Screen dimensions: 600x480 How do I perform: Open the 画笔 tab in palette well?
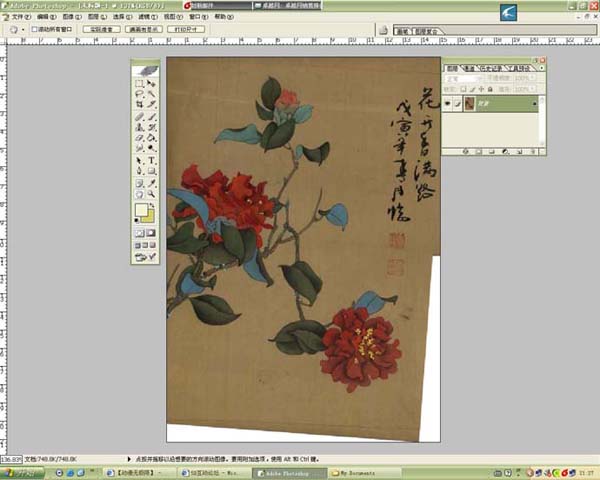pyautogui.click(x=402, y=31)
